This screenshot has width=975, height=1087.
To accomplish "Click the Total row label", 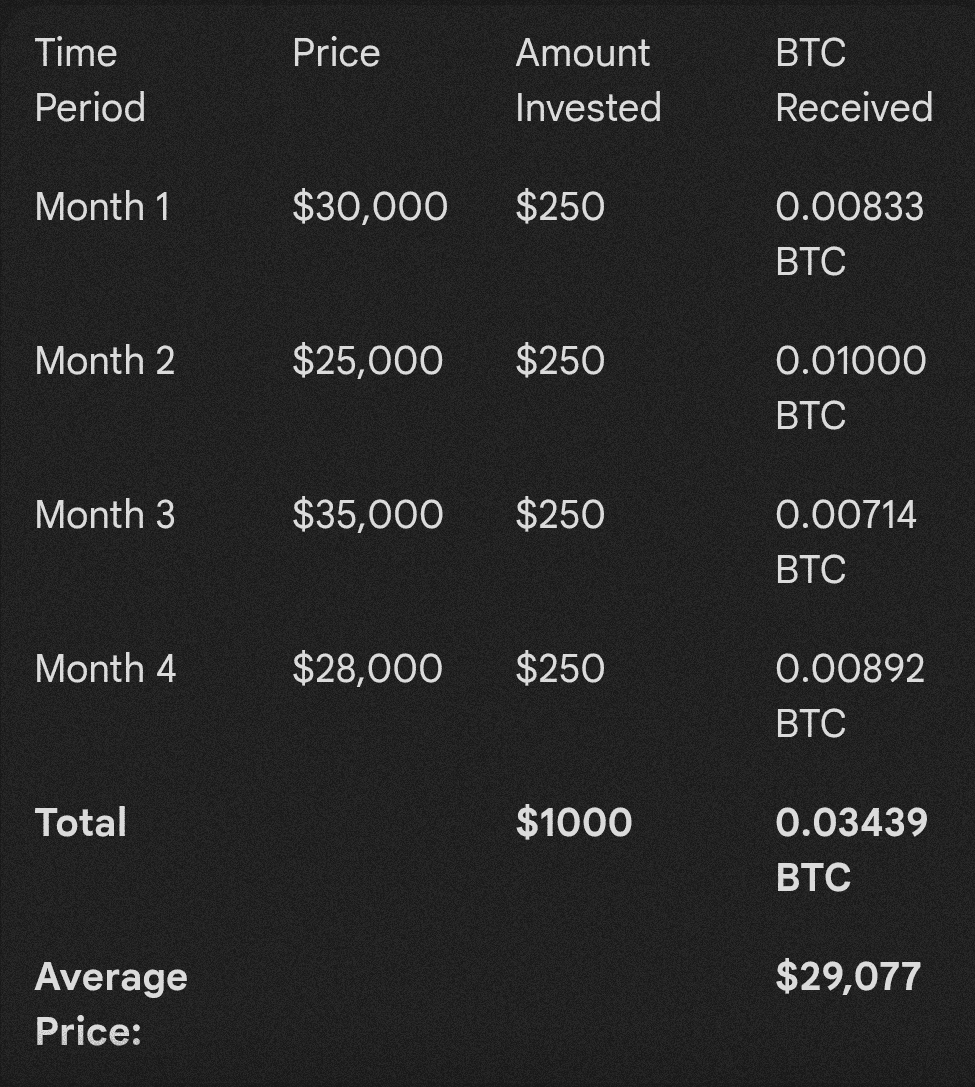I will coord(81,823).
